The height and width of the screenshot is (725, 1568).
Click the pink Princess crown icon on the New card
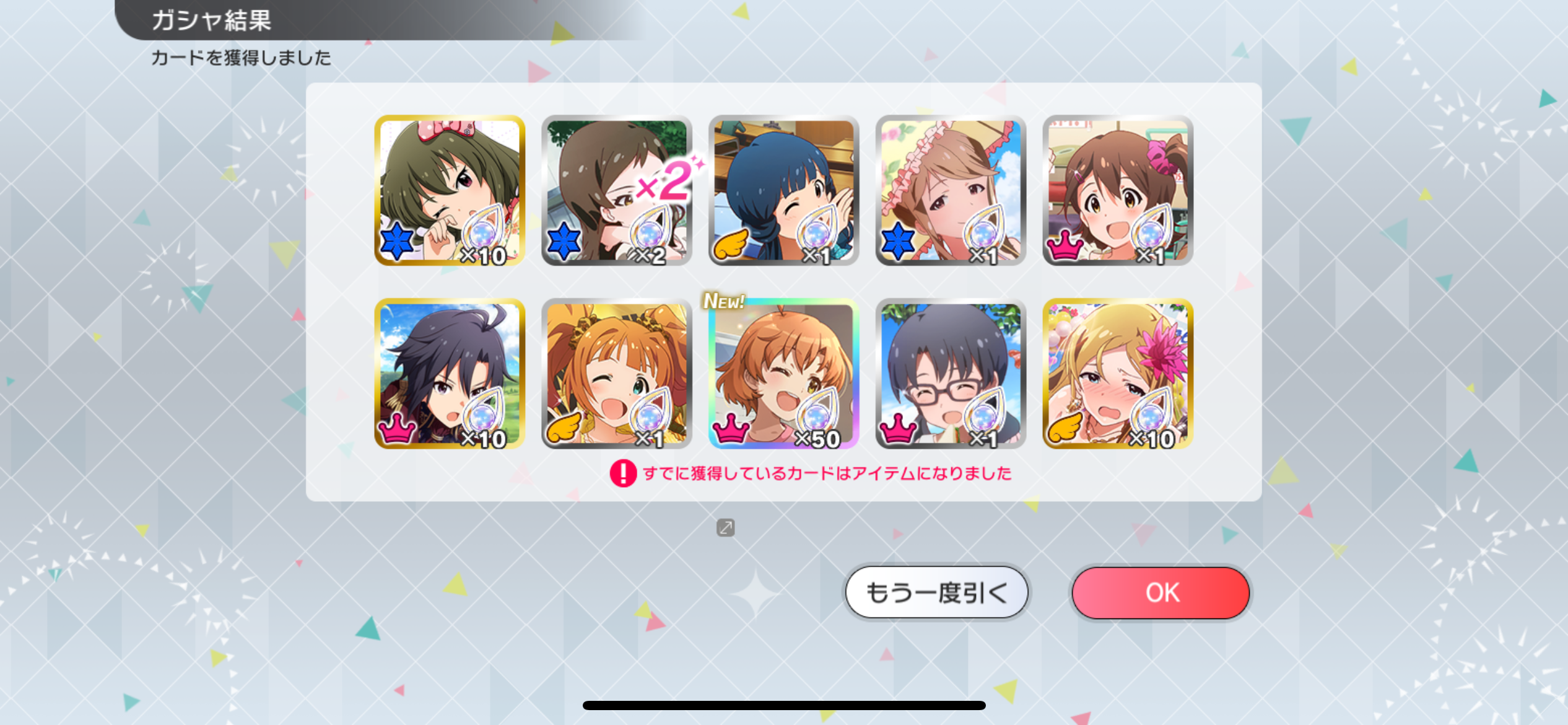click(731, 428)
